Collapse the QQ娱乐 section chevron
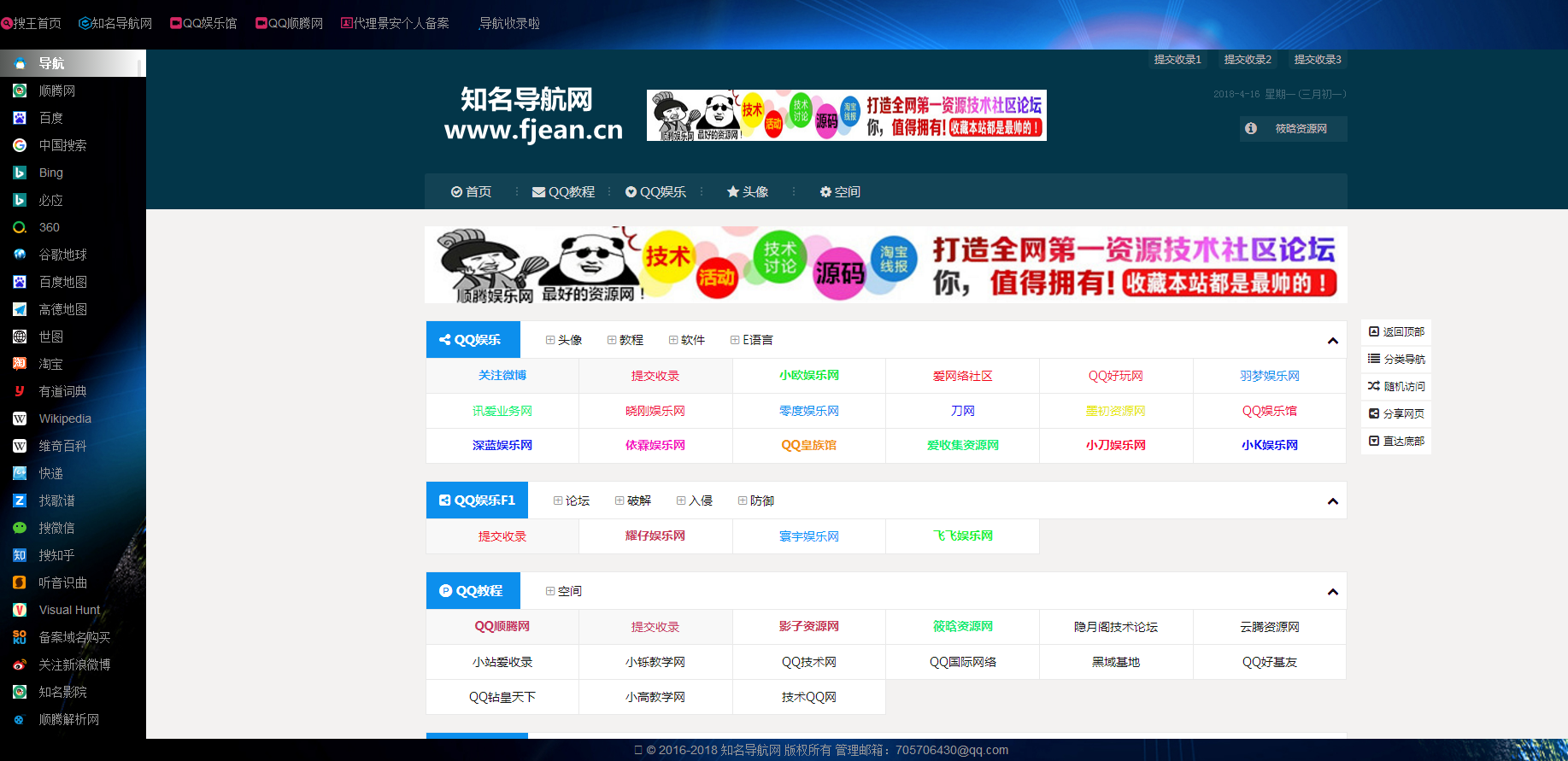 coord(1332,341)
